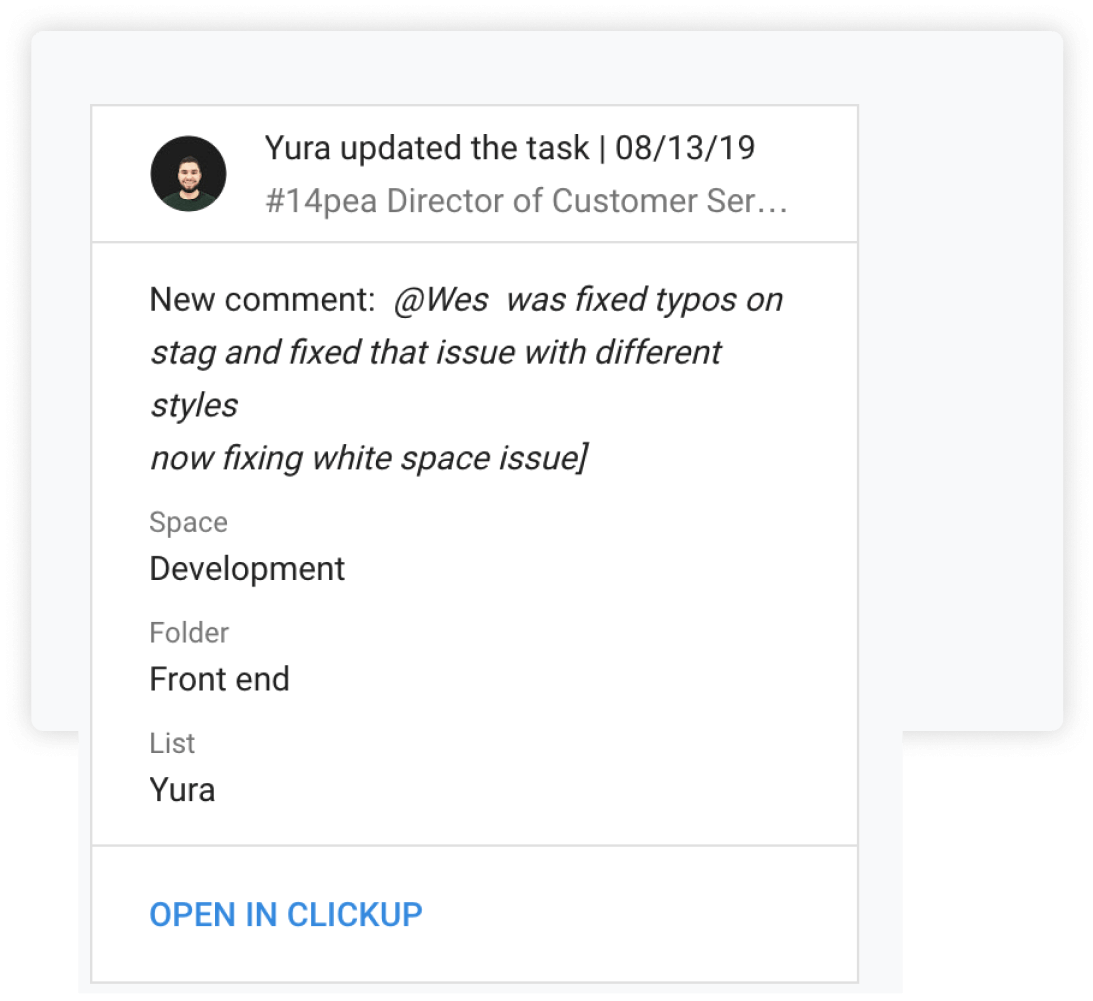Screen dimensions: 1093x1001
Task: Click the Space field label
Action: point(188,523)
